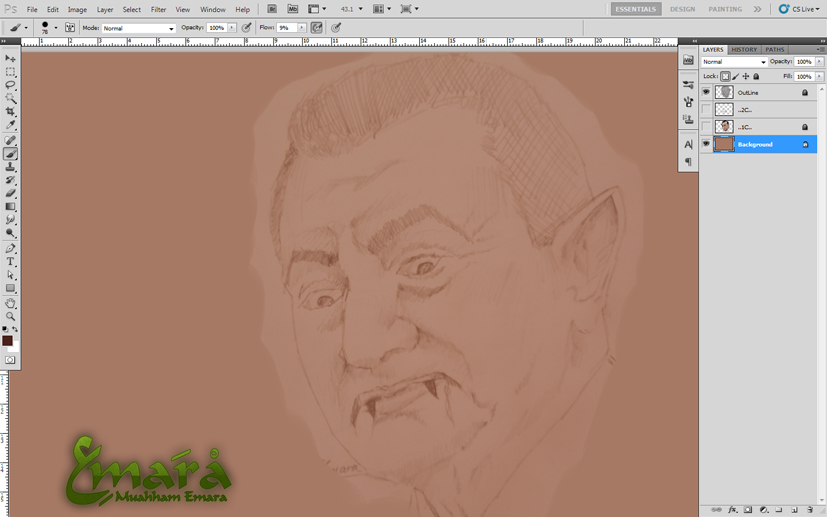The width and height of the screenshot is (827, 517).
Task: Open layer blend mode dropdown
Action: 734,62
